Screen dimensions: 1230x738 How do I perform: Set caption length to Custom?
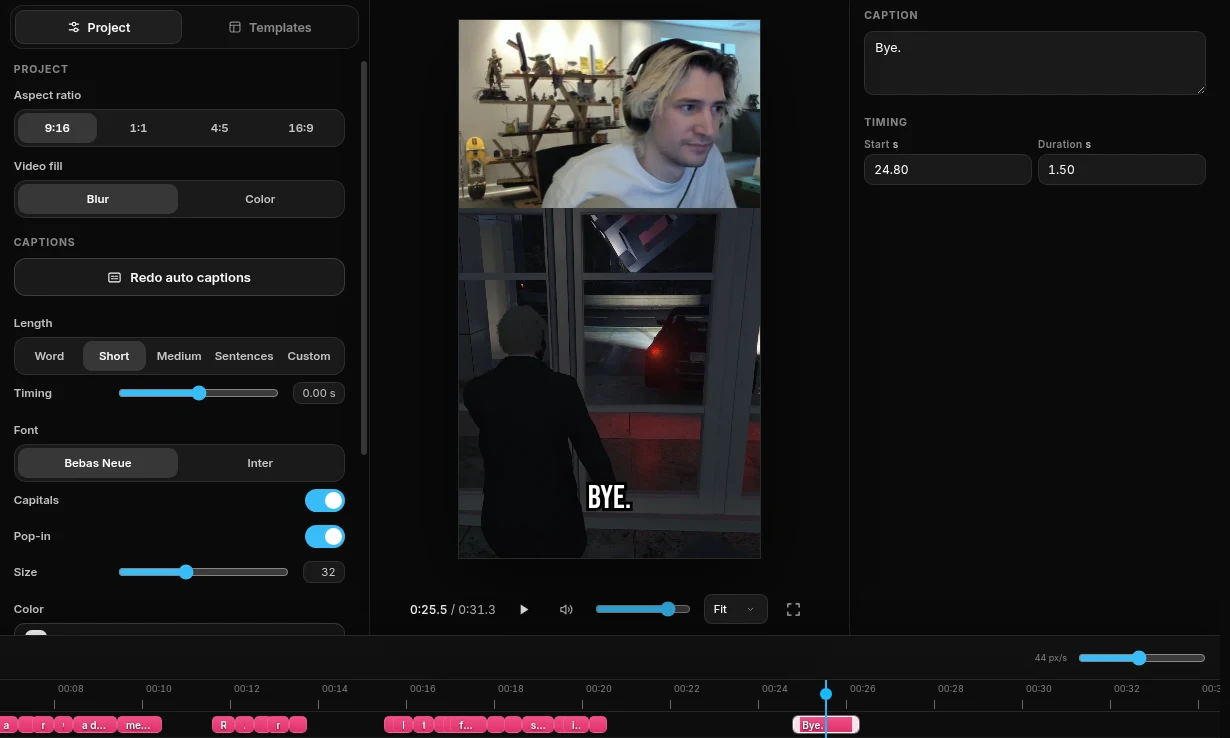click(x=309, y=356)
